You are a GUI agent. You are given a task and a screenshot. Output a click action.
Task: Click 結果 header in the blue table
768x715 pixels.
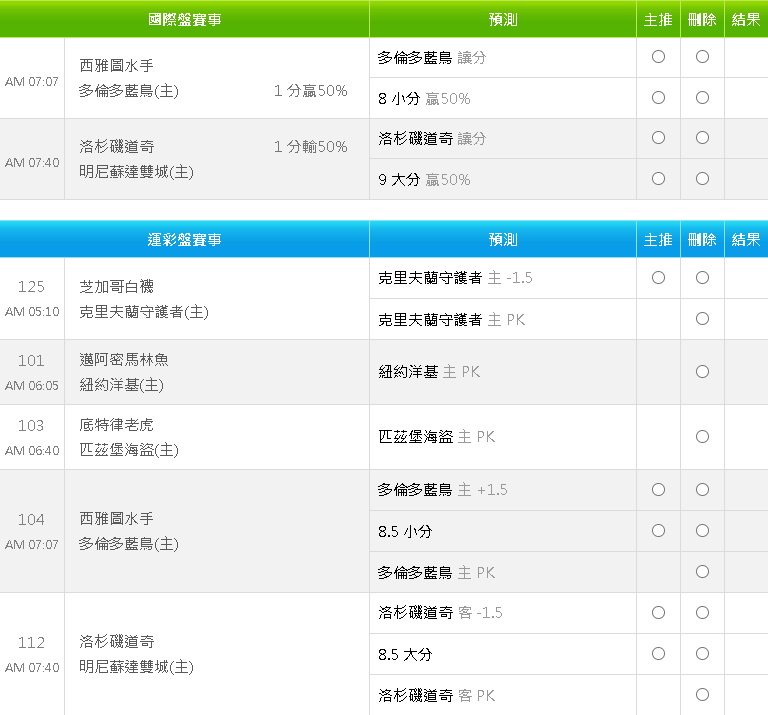pyautogui.click(x=746, y=239)
